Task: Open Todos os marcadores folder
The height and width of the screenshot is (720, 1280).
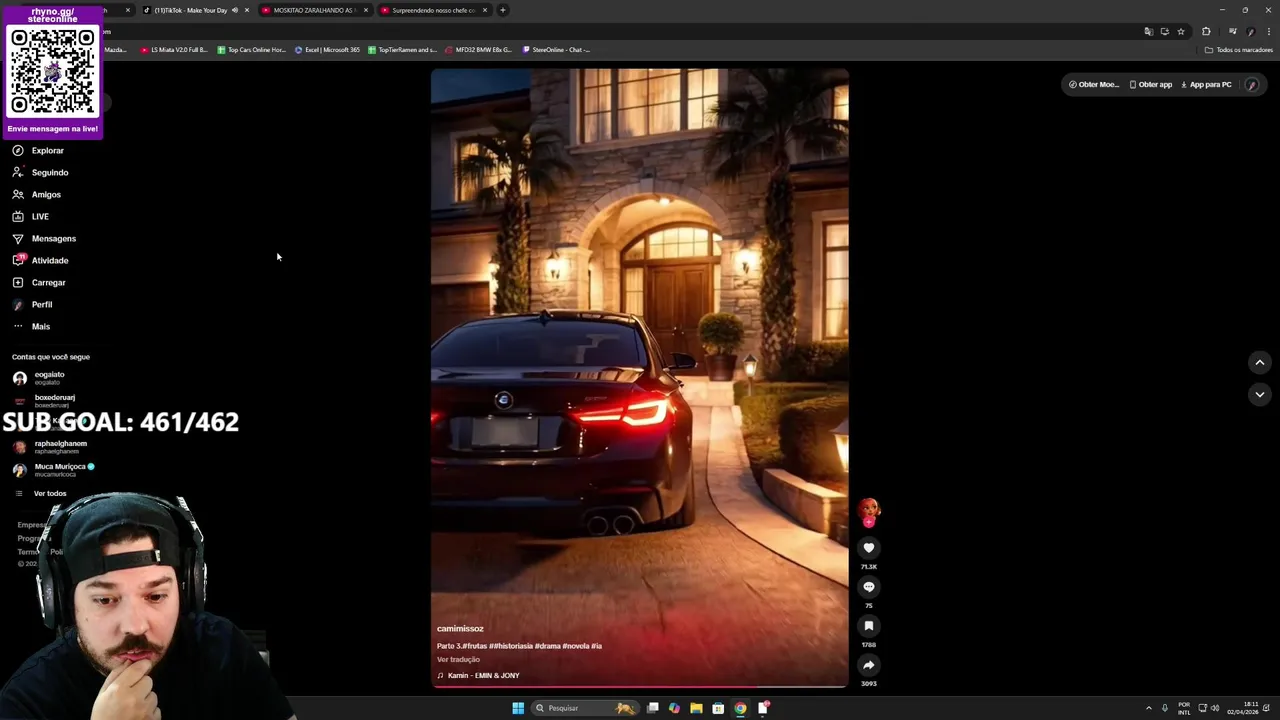Action: (x=1239, y=49)
